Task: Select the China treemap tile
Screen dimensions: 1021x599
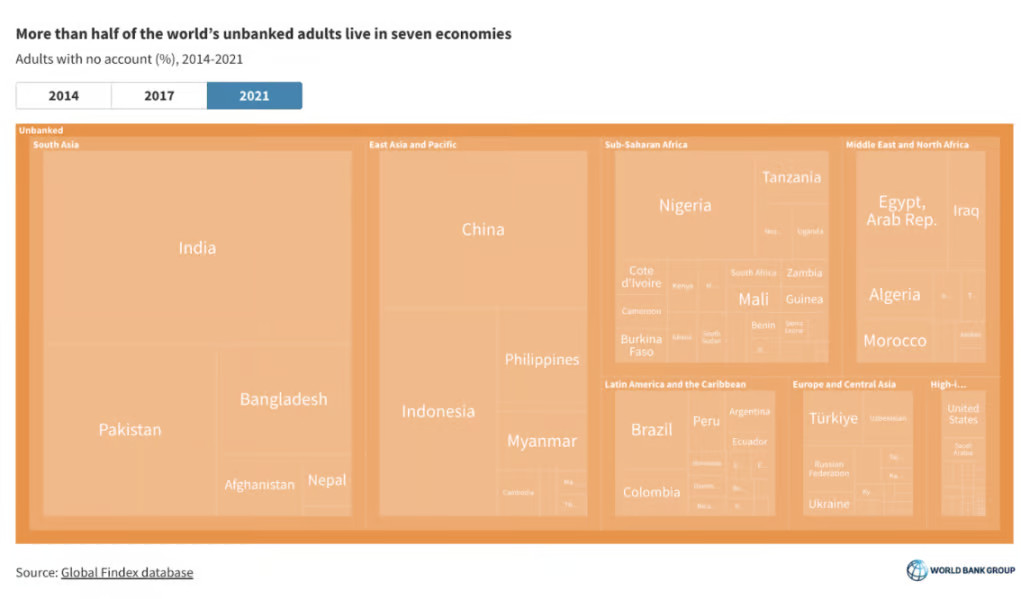Action: [x=483, y=230]
